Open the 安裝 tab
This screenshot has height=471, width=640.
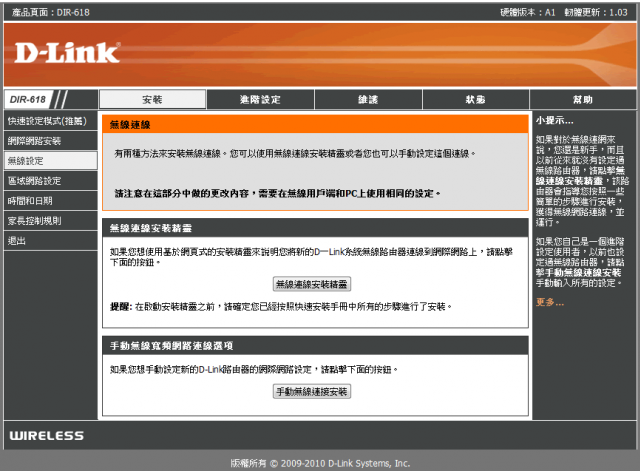[x=152, y=99]
